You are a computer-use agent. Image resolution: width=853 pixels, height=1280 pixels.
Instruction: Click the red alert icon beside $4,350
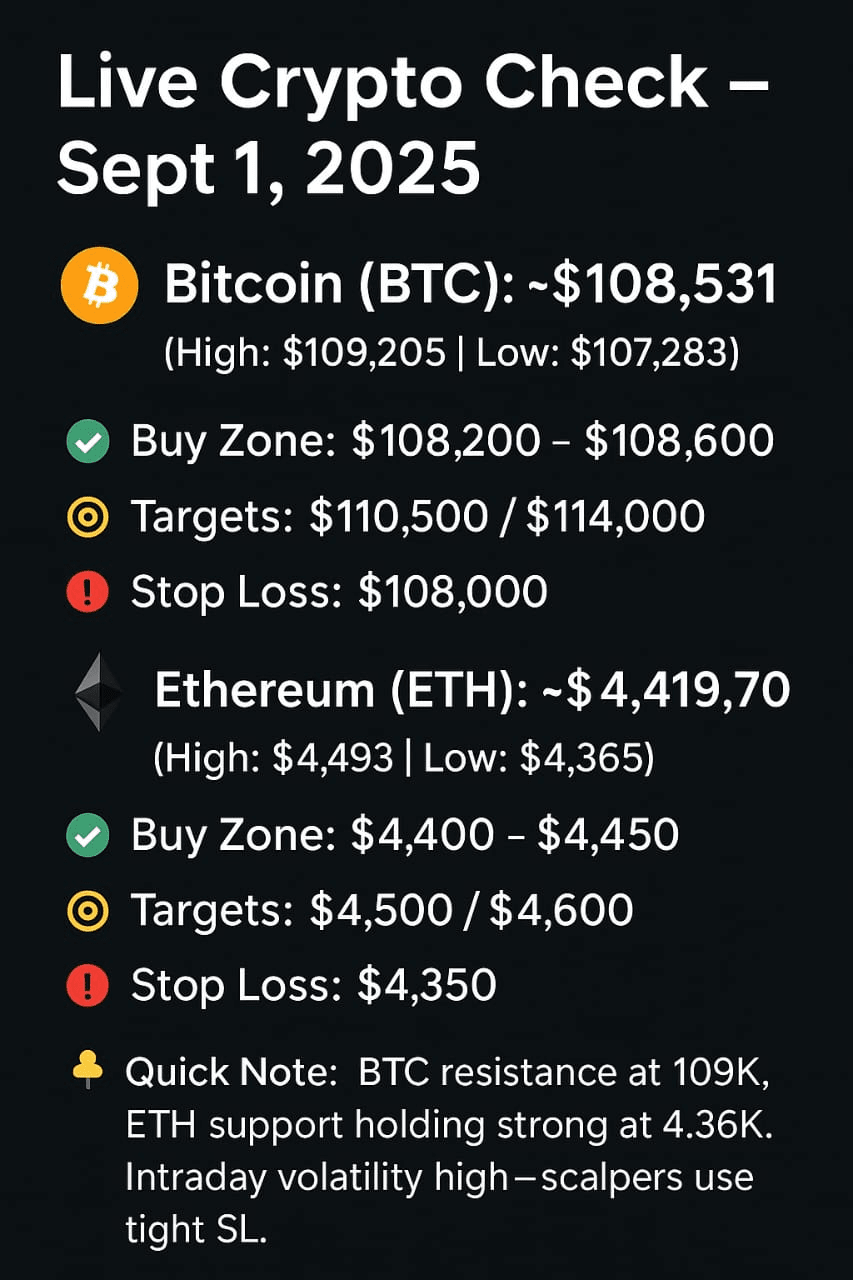point(87,986)
